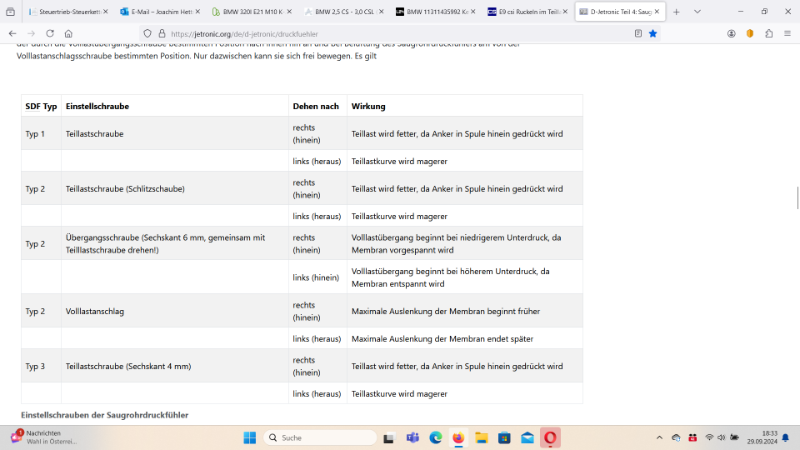Open Opera browser in the taskbar
Viewport: 800px width, 450px height.
click(549, 438)
